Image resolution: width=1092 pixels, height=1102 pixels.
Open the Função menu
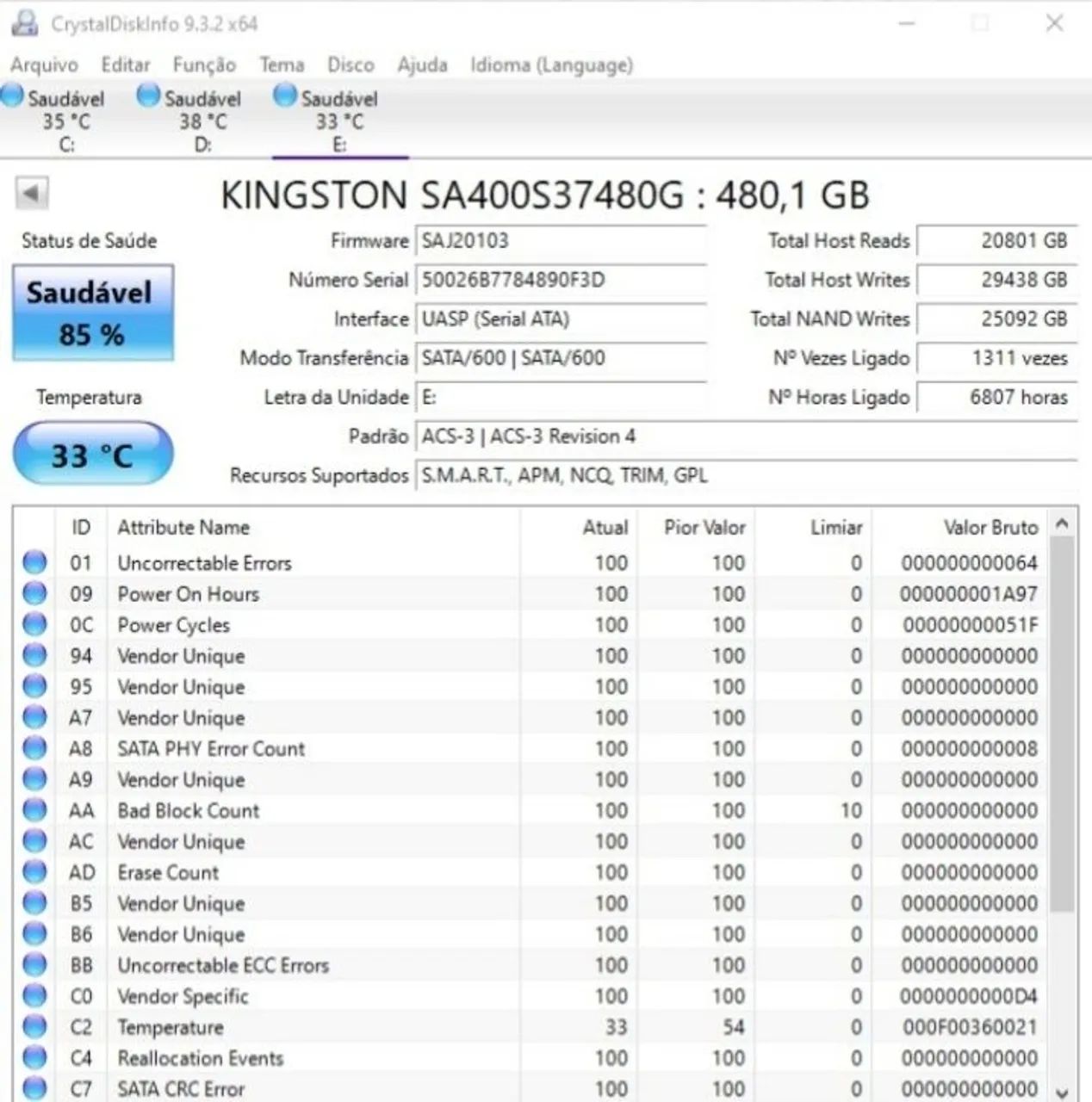(204, 65)
